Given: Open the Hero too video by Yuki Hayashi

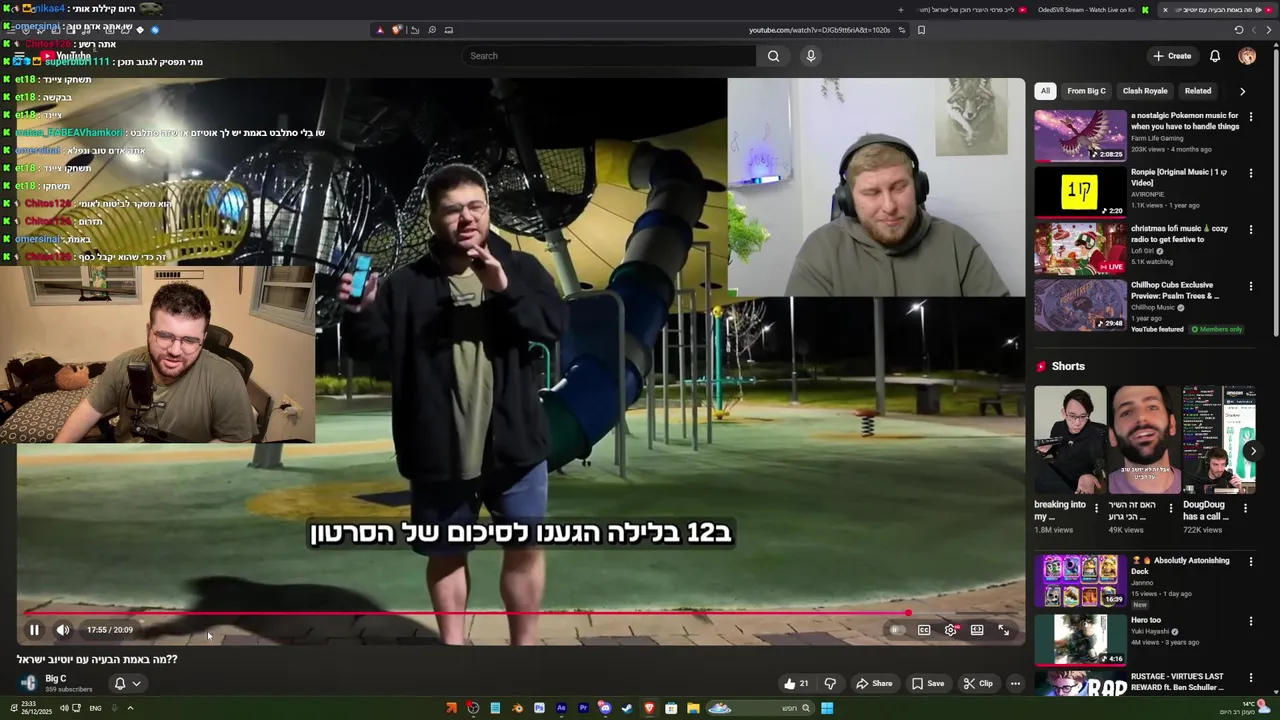Looking at the screenshot, I should tap(1080, 639).
